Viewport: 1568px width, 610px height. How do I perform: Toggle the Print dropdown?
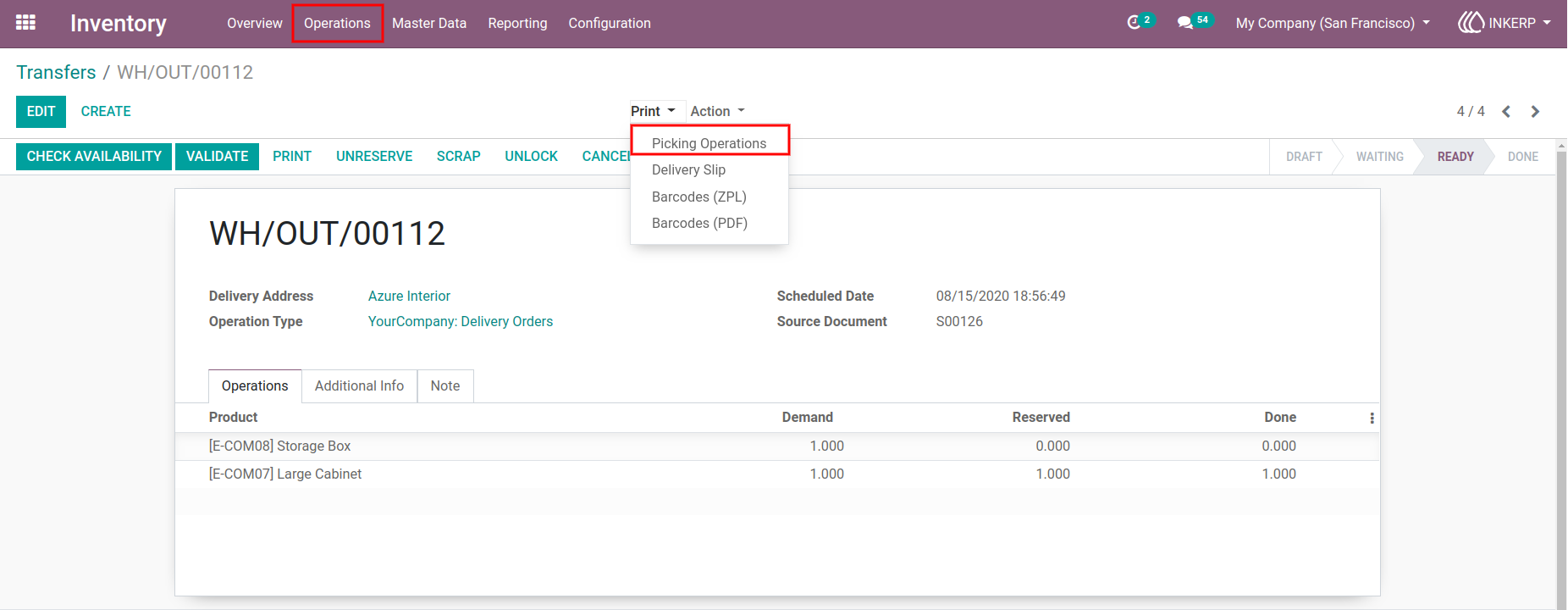pos(653,111)
